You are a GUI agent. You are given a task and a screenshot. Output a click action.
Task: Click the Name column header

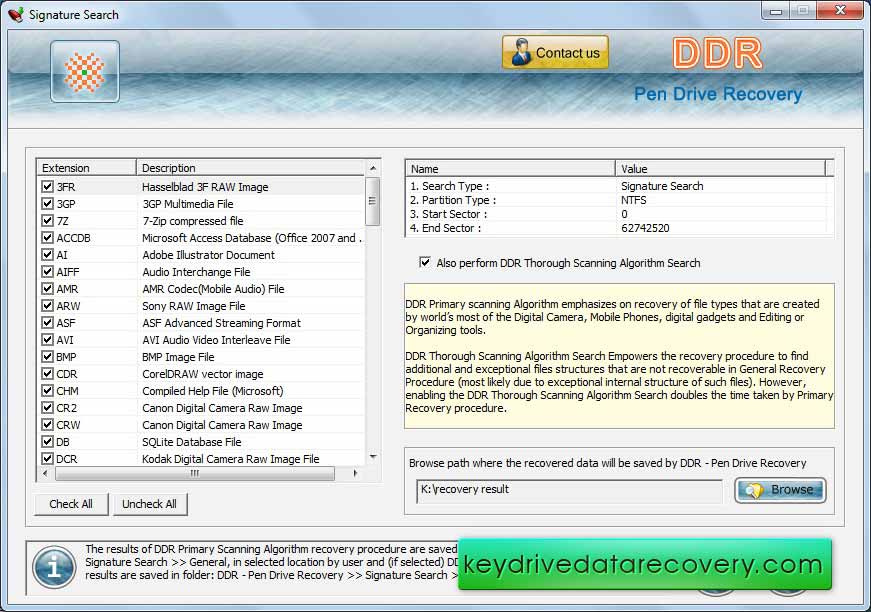click(x=510, y=169)
